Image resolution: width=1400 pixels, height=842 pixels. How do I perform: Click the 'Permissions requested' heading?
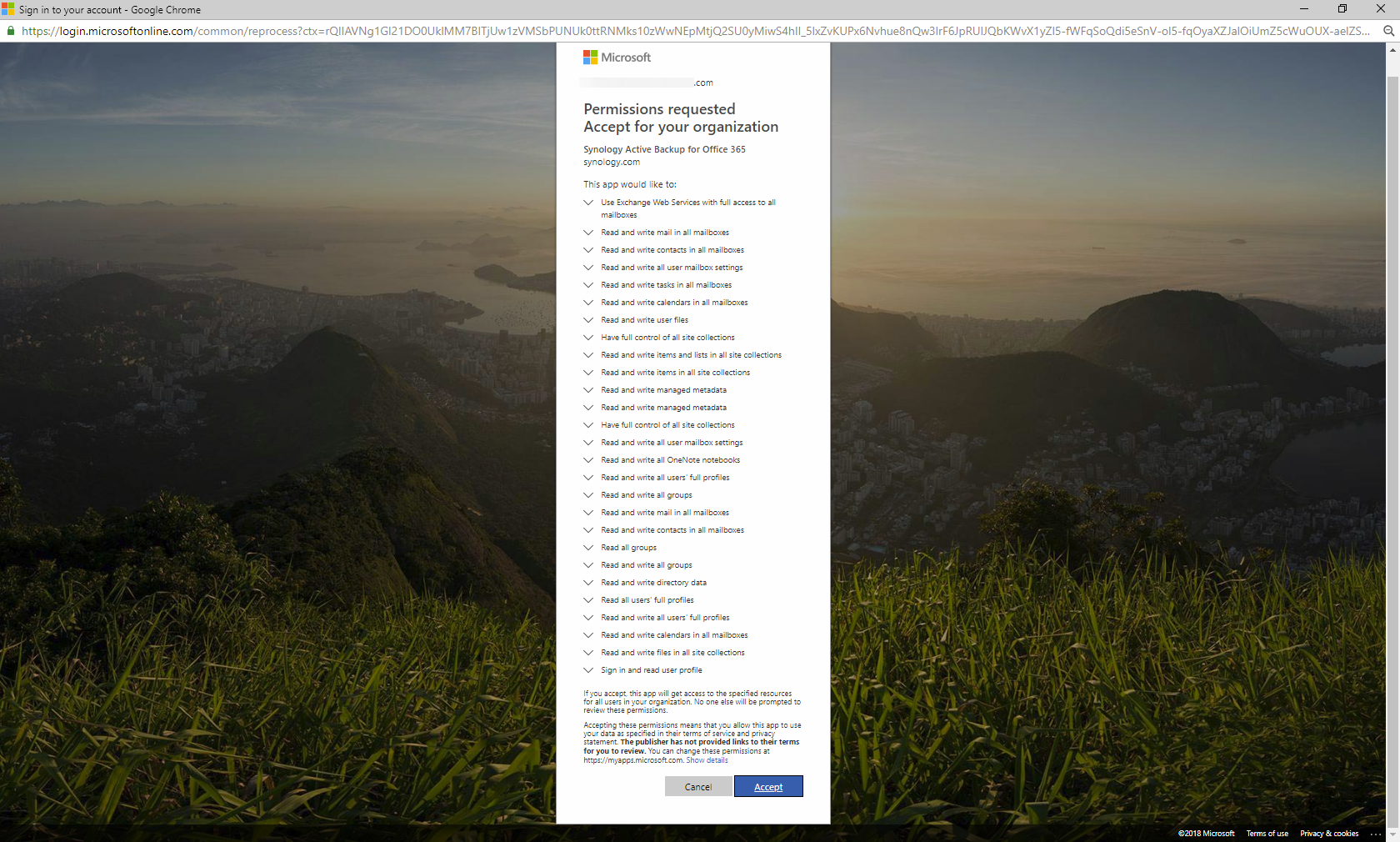(x=659, y=109)
